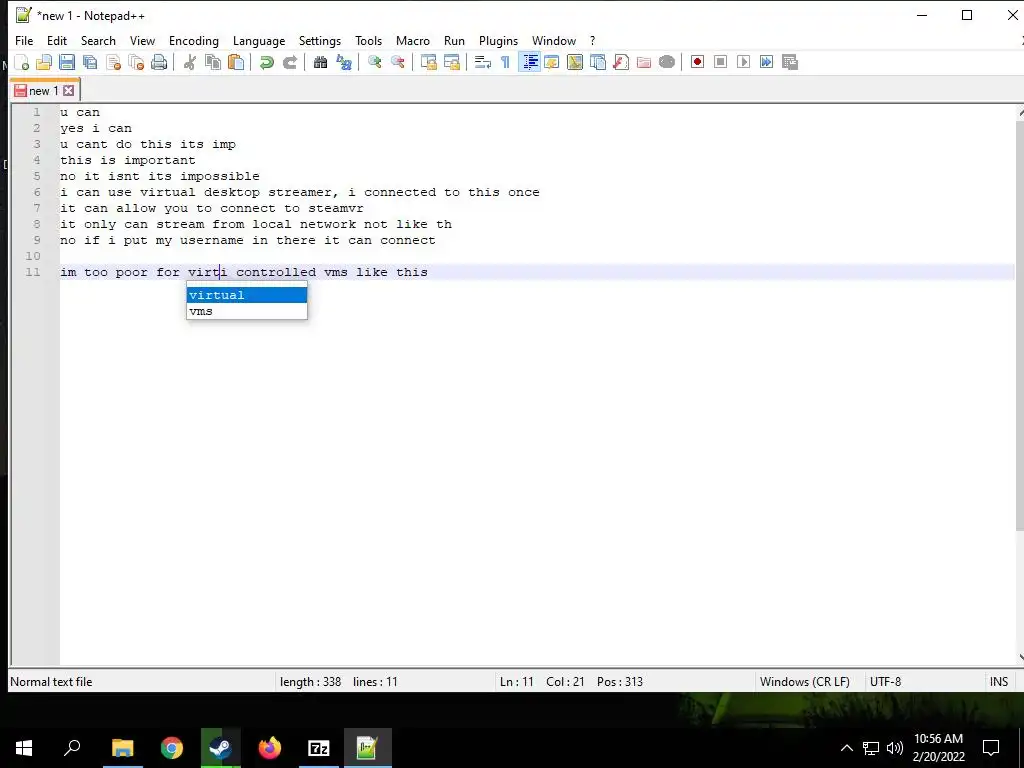Screen dimensions: 1024x768
Task: Open the define your language icon
Action: (552, 62)
